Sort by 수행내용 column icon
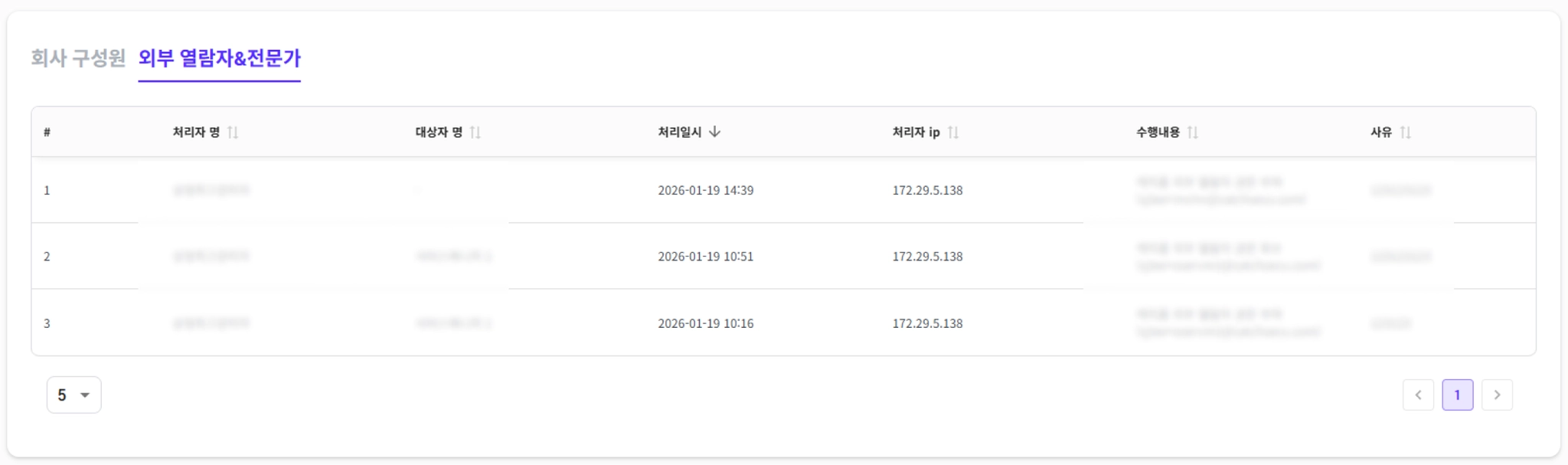 pyautogui.click(x=1193, y=133)
